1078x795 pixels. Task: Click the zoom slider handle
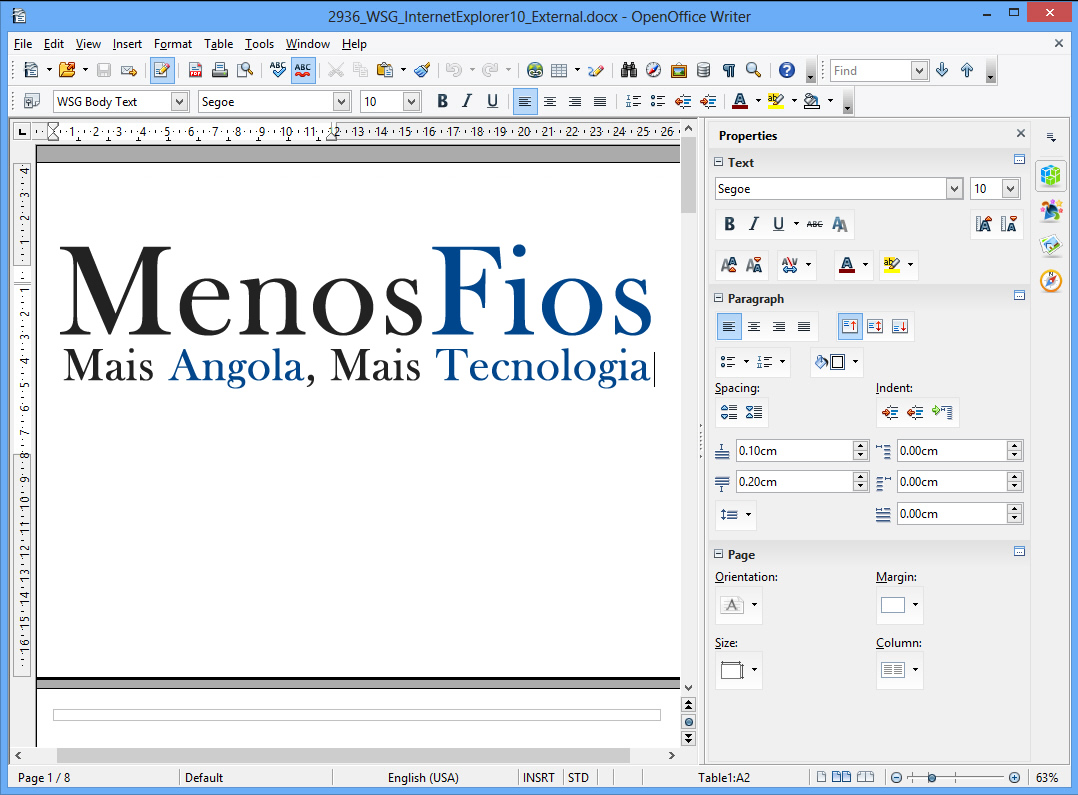tap(932, 778)
